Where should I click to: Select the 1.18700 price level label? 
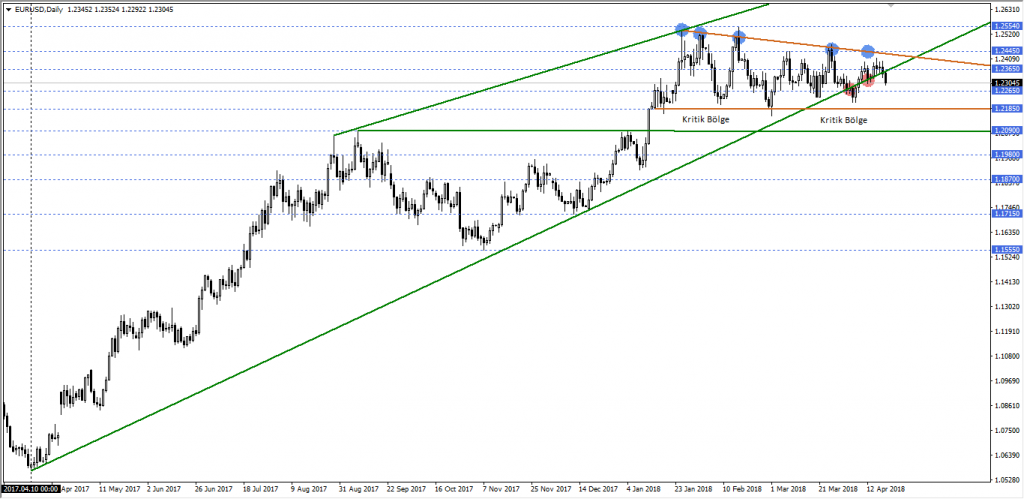coord(1006,179)
